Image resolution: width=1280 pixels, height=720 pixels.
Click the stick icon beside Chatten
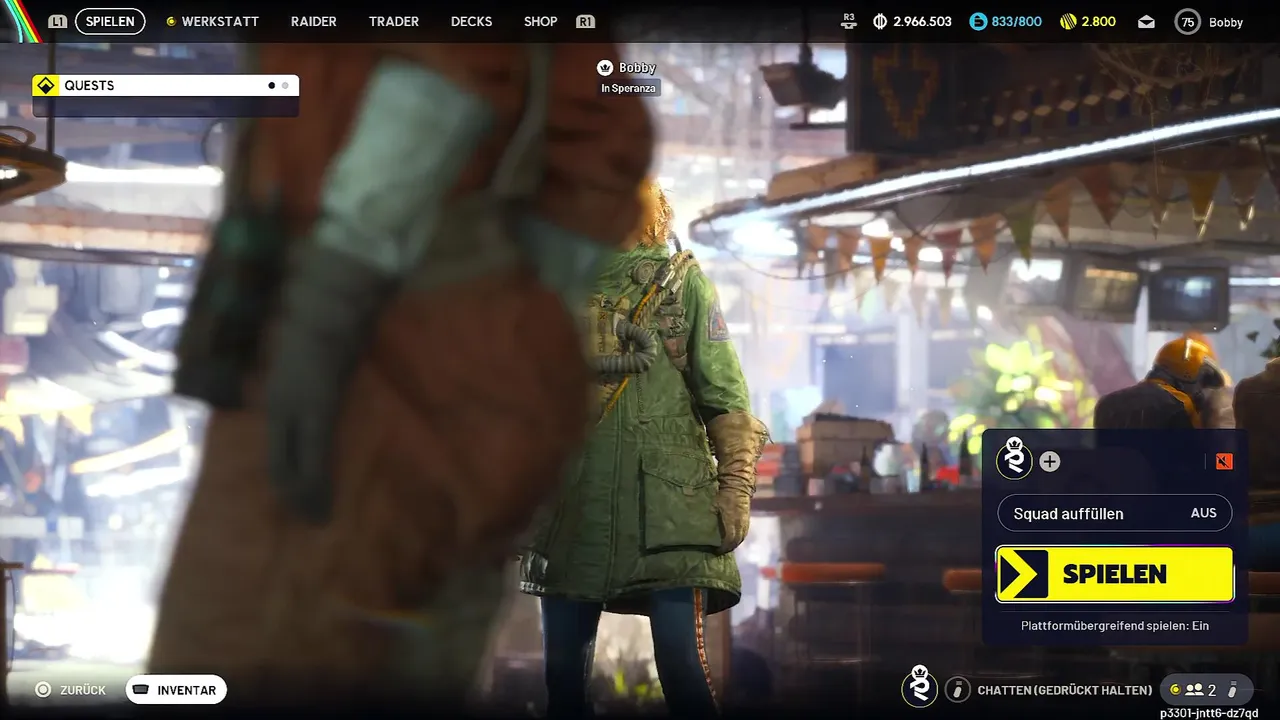click(958, 689)
